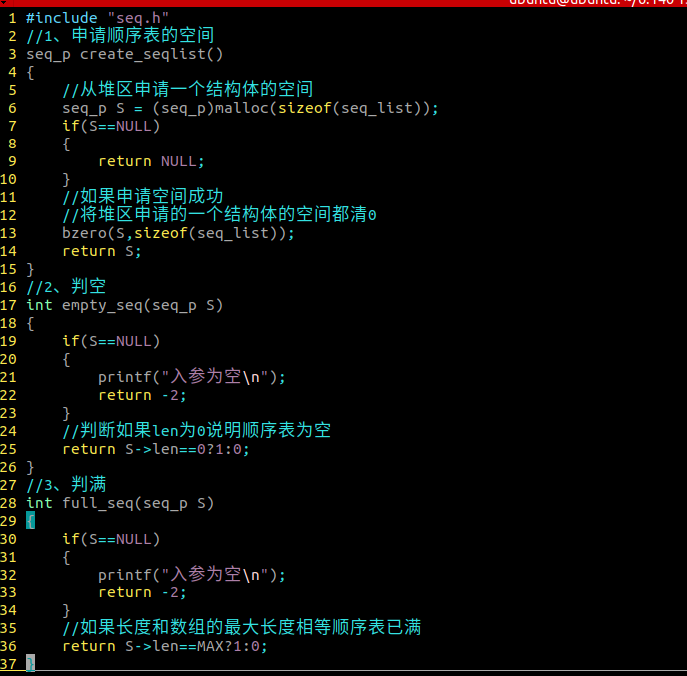Click the //1、申请顺序表的空间 comment
The height and width of the screenshot is (676, 687).
tap(120, 36)
